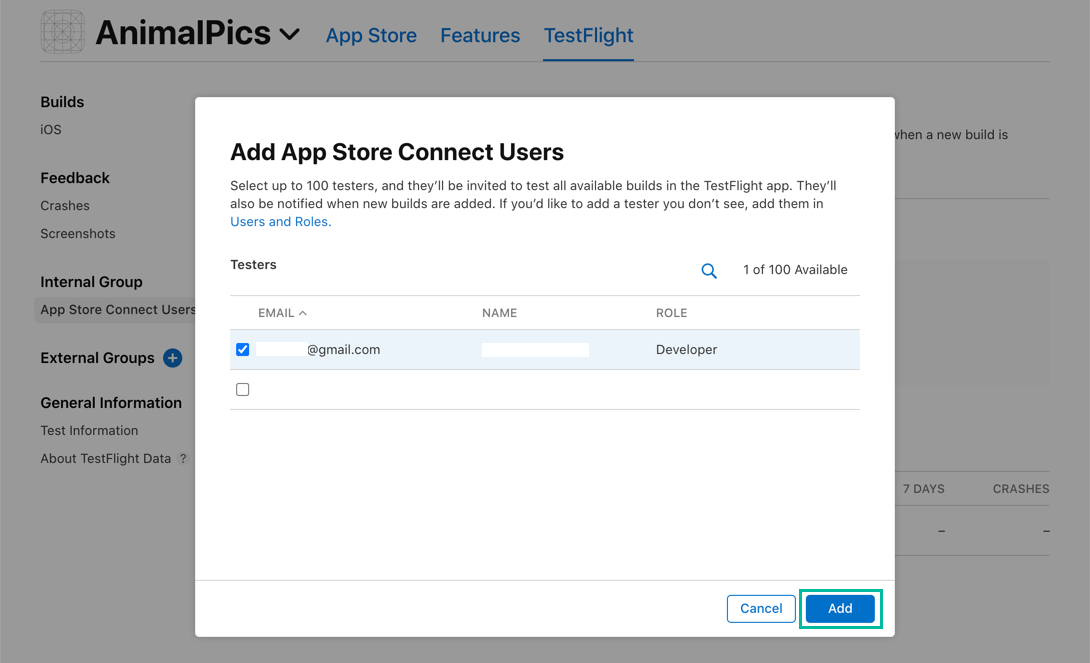Click the Developer role cell

coord(686,350)
